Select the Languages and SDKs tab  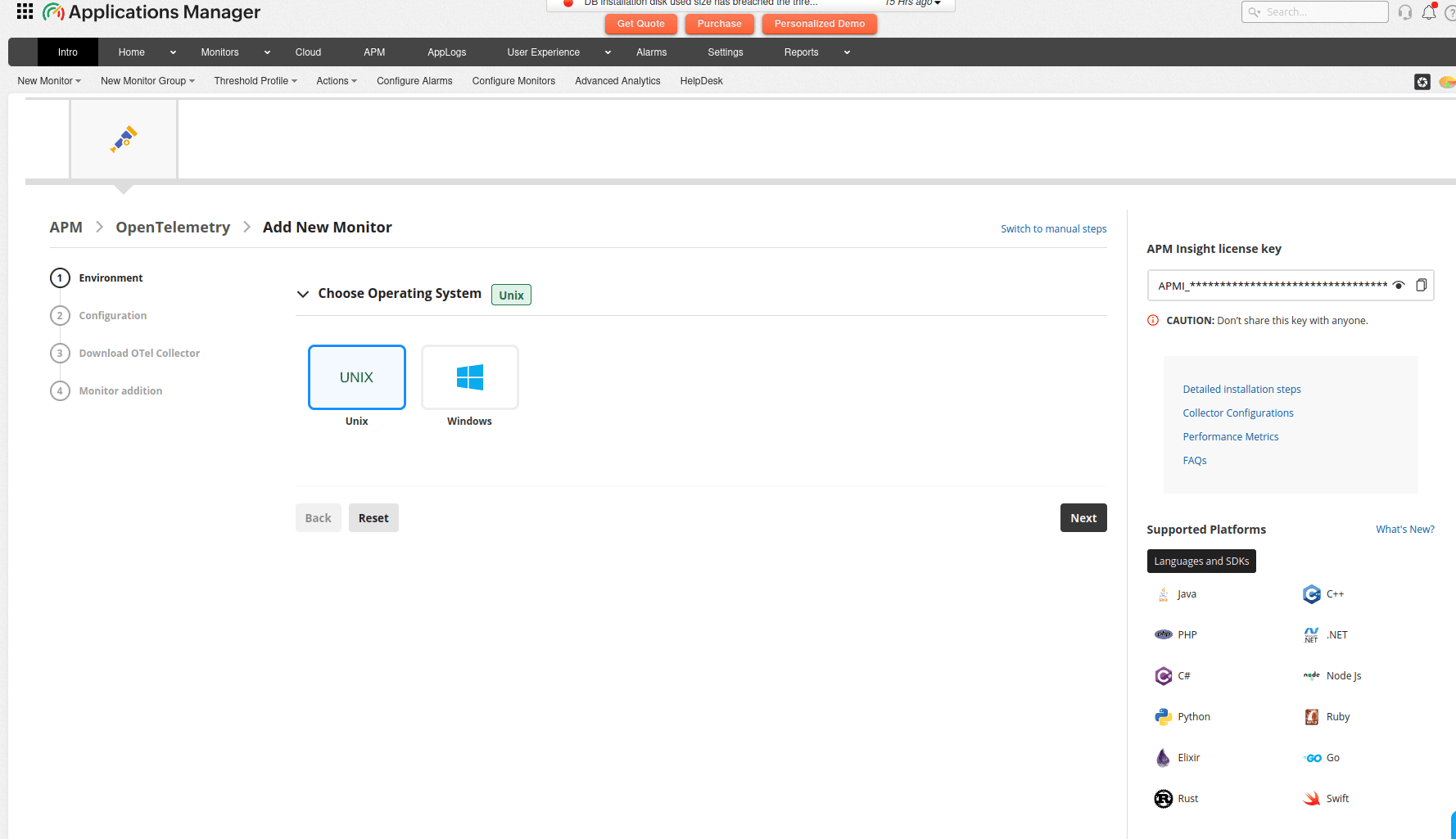(x=1201, y=562)
